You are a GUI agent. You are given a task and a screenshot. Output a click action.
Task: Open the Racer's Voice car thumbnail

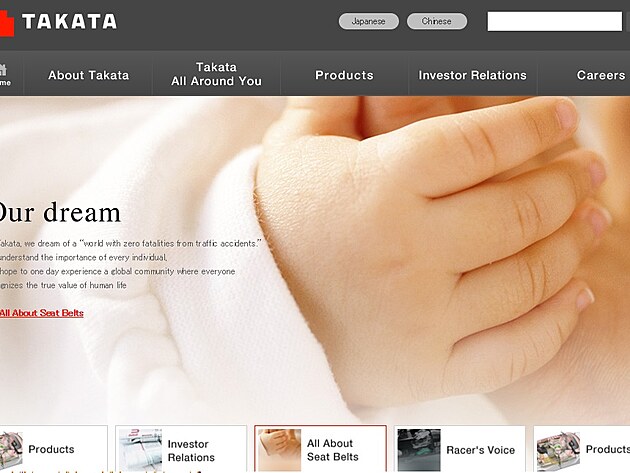[418, 450]
